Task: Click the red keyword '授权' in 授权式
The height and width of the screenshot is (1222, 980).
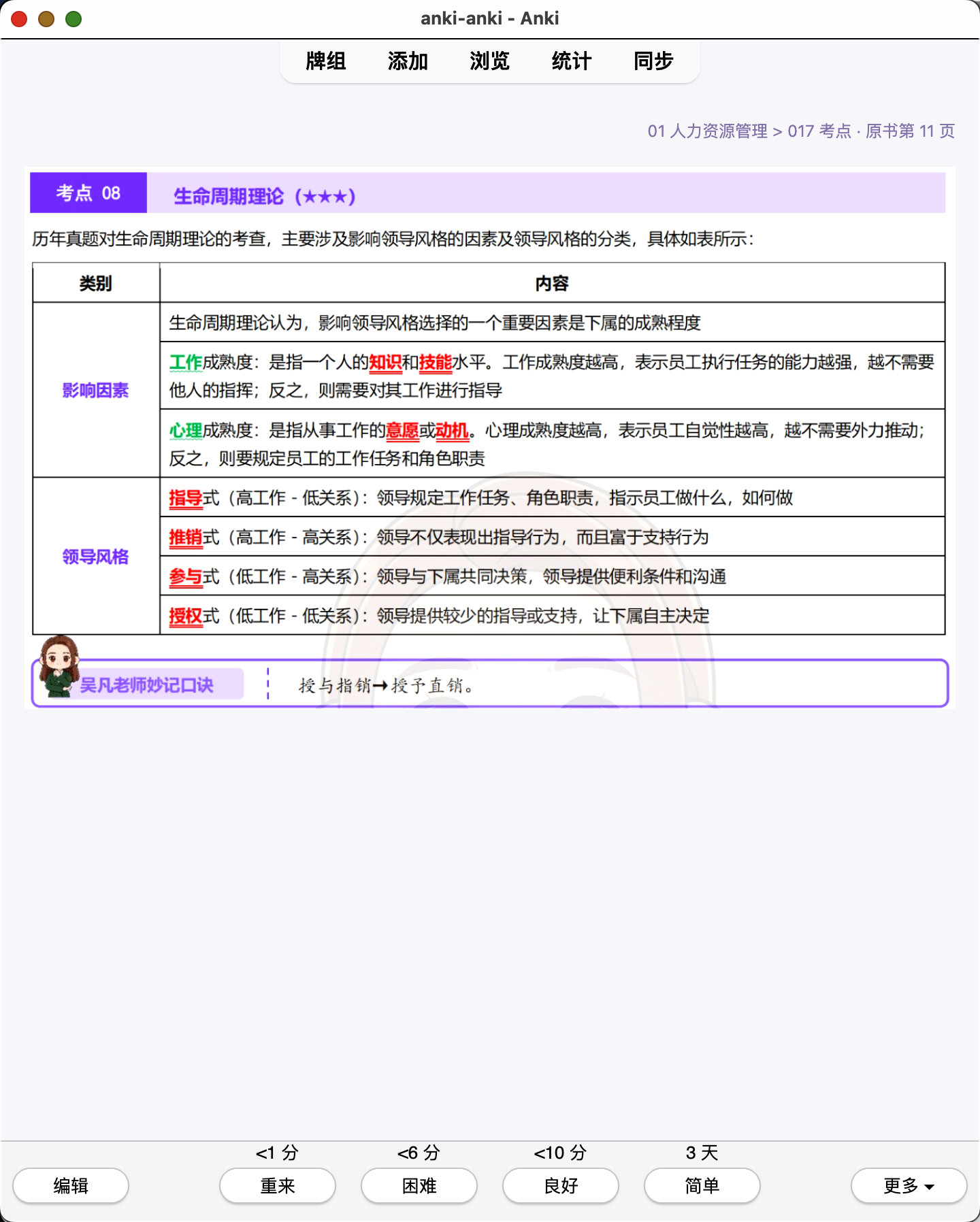Action: pyautogui.click(x=186, y=616)
